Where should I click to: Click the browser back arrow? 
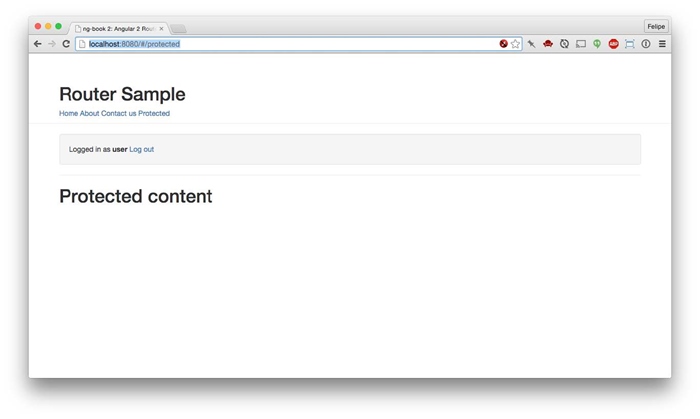click(x=38, y=44)
